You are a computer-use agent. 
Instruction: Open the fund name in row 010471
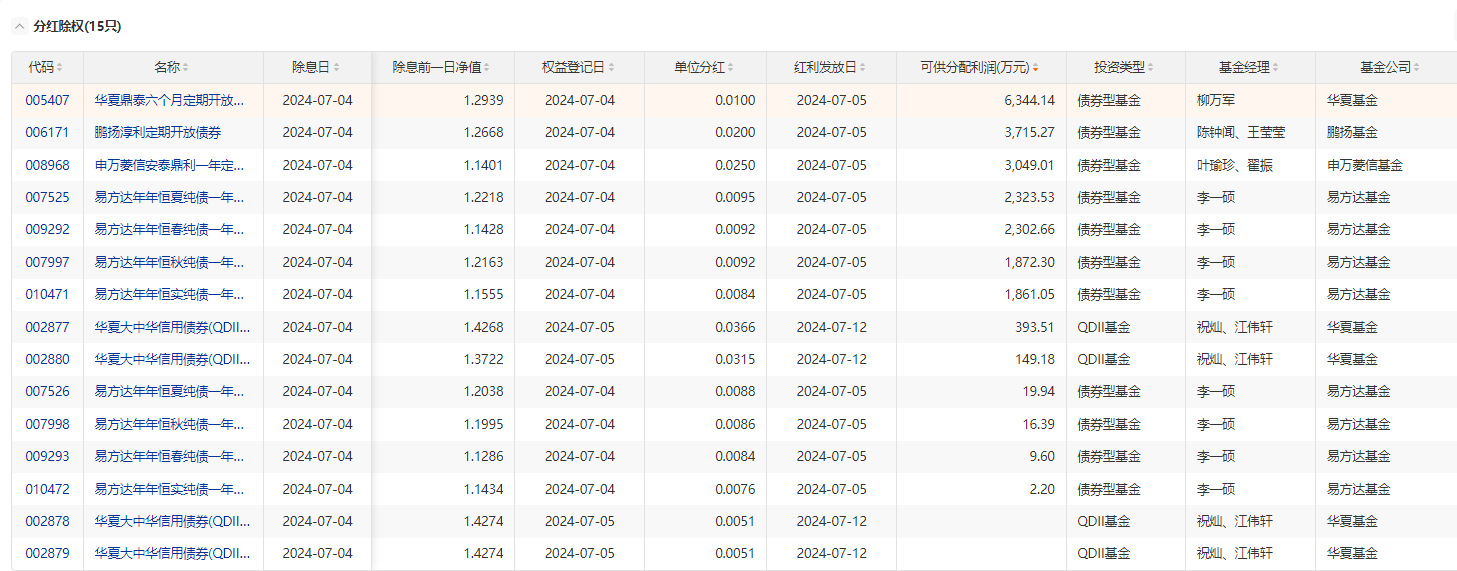(x=169, y=294)
